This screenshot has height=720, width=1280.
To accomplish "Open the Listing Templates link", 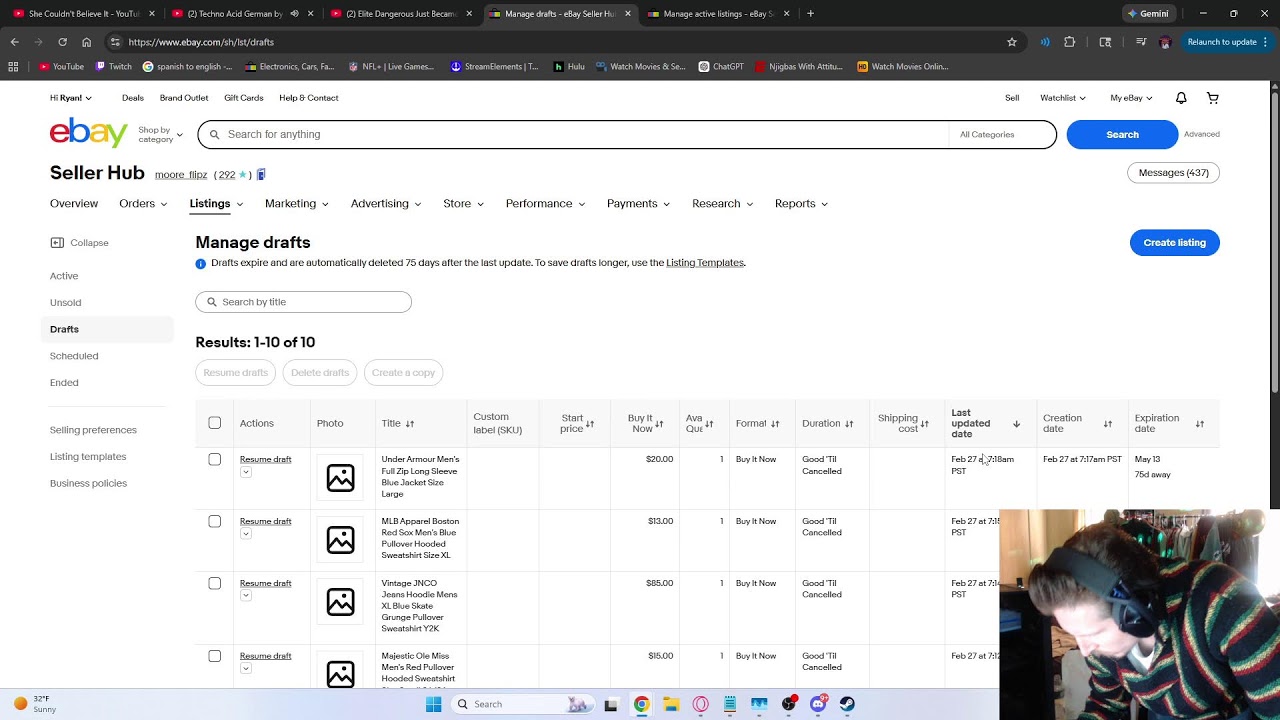I will [x=705, y=263].
